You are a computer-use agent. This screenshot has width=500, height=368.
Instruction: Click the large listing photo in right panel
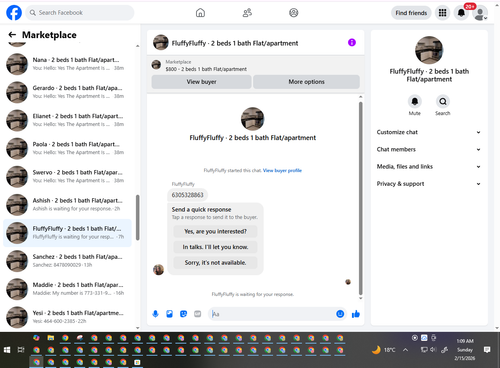point(429,50)
